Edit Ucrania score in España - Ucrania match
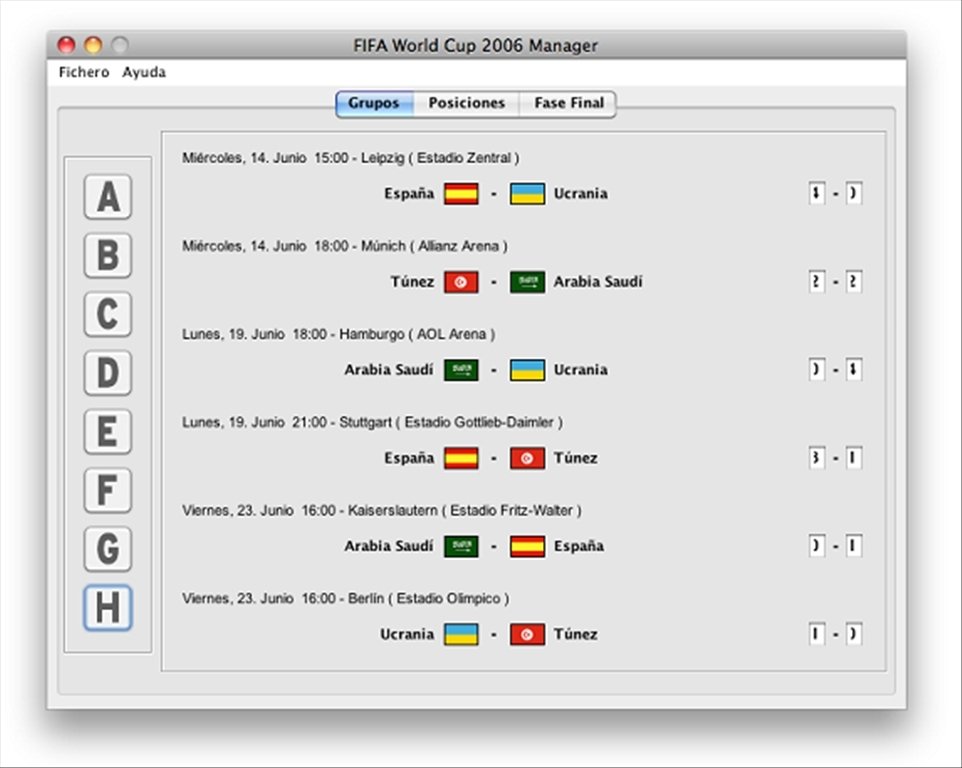The width and height of the screenshot is (962, 768). [854, 194]
